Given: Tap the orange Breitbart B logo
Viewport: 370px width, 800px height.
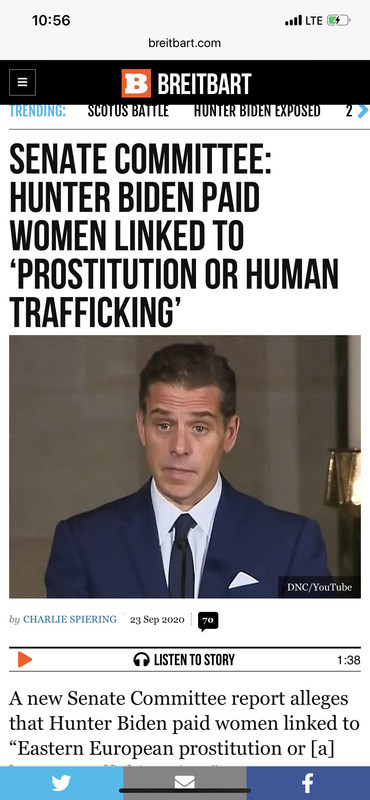Looking at the screenshot, I should point(136,83).
